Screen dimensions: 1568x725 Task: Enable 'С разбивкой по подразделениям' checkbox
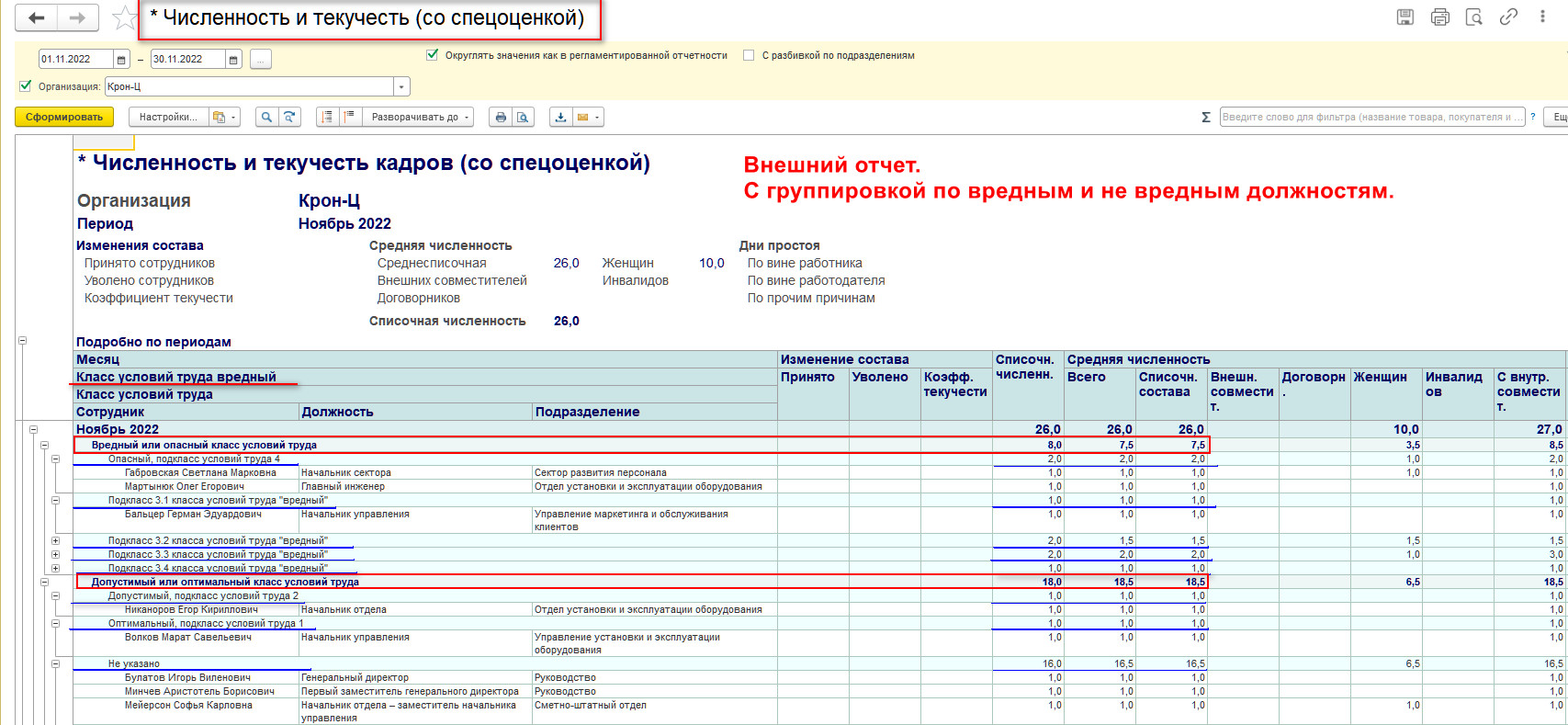(749, 55)
